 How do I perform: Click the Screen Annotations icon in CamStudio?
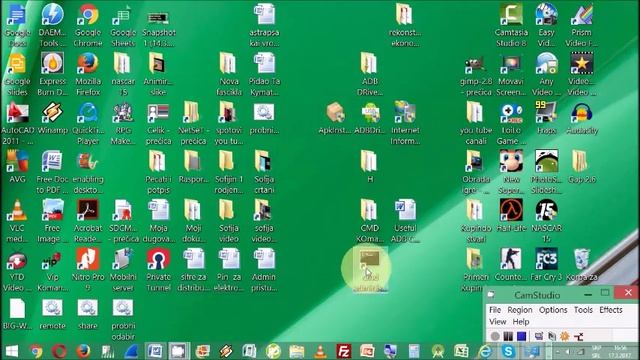pos(552,336)
